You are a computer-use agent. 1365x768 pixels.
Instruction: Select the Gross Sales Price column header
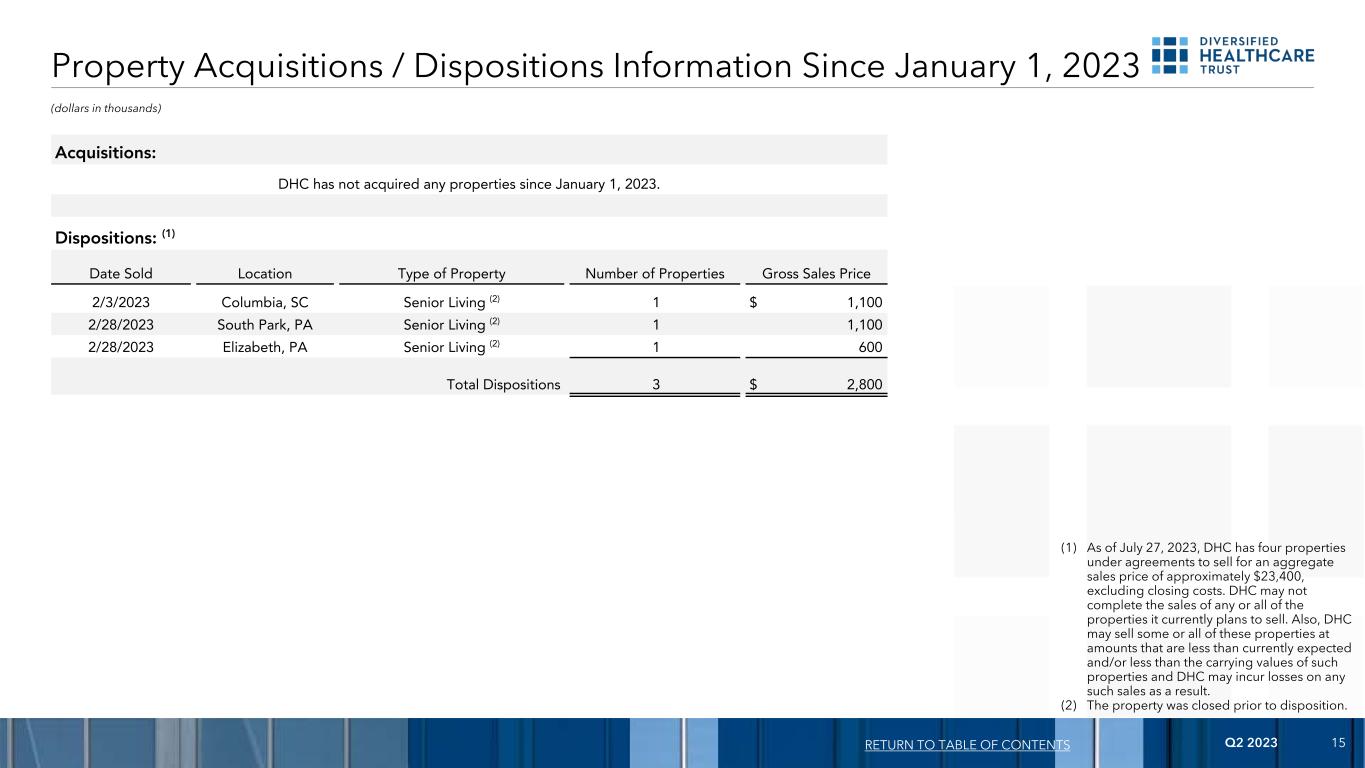point(816,273)
